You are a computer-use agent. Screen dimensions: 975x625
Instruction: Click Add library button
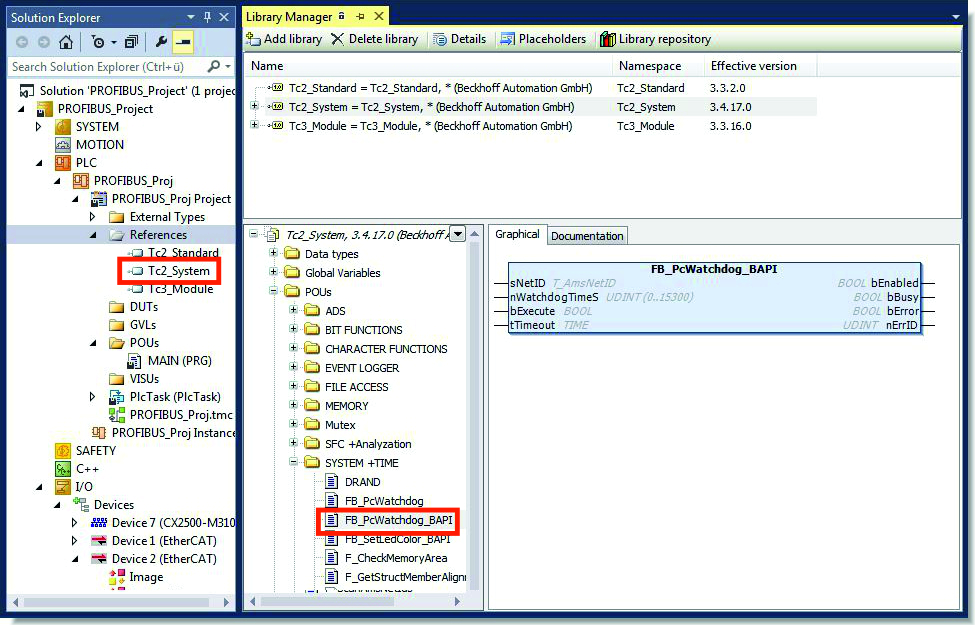pos(284,39)
